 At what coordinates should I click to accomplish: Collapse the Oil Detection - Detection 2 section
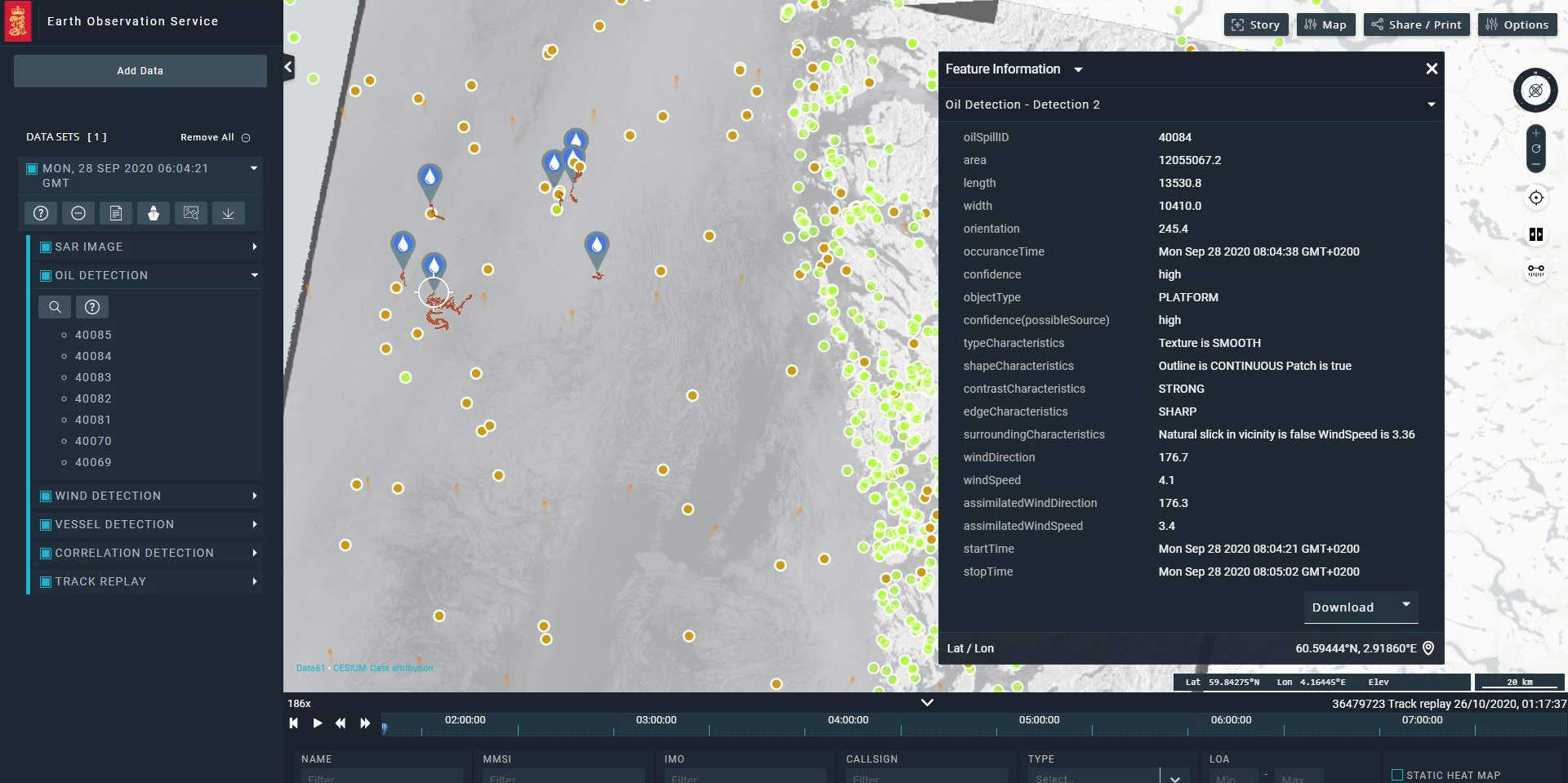(x=1431, y=105)
